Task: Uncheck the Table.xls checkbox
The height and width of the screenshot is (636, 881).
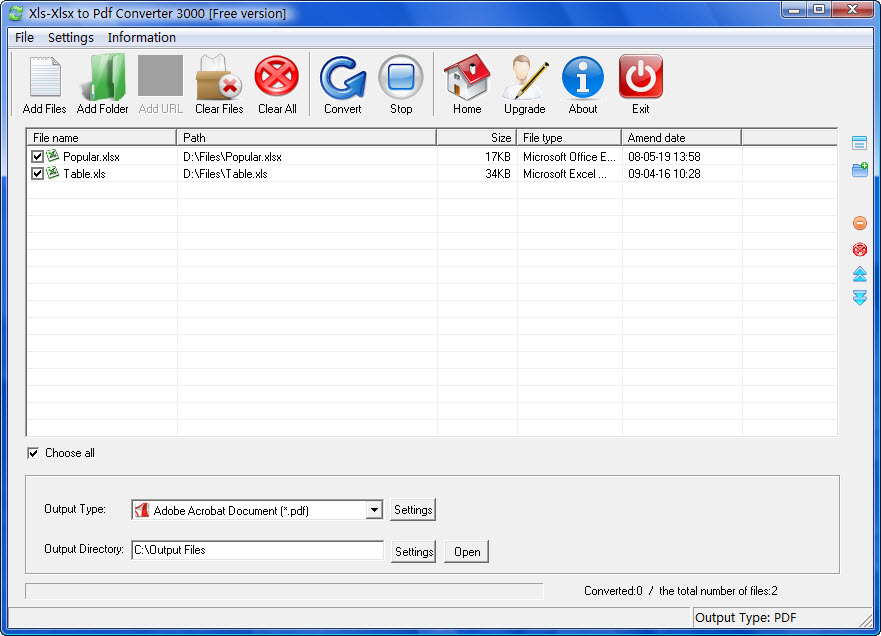Action: [37, 174]
